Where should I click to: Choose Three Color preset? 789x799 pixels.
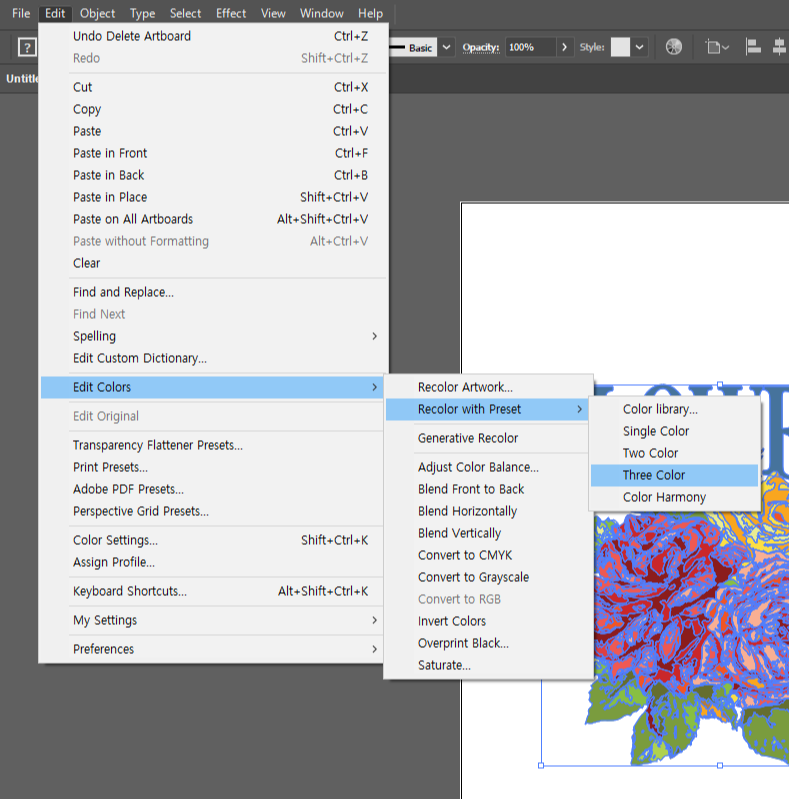click(674, 475)
